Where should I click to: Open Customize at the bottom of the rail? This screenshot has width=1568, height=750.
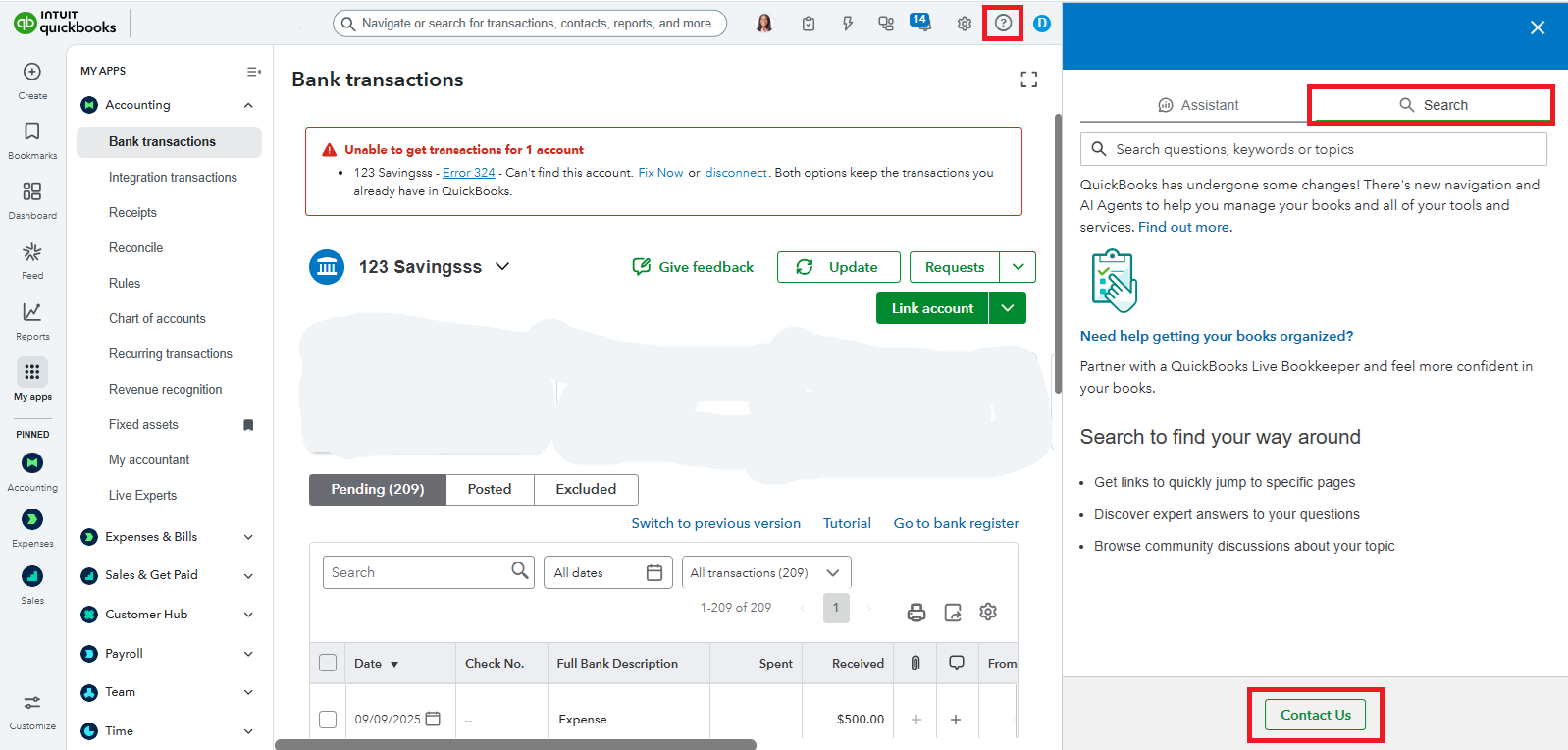(32, 703)
